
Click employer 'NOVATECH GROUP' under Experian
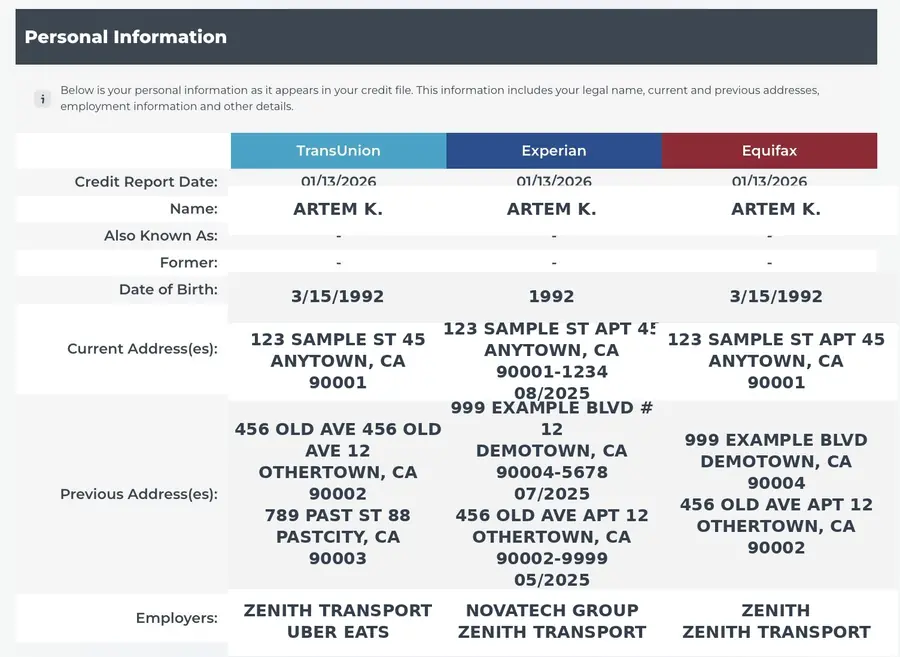[x=552, y=610]
